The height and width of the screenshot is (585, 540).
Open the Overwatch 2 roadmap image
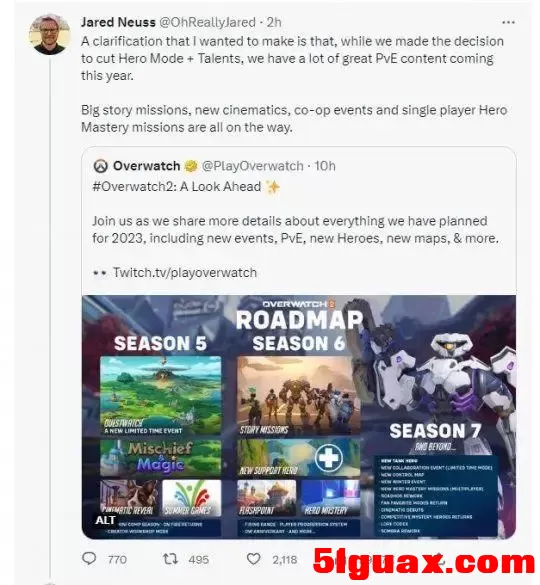[299, 417]
